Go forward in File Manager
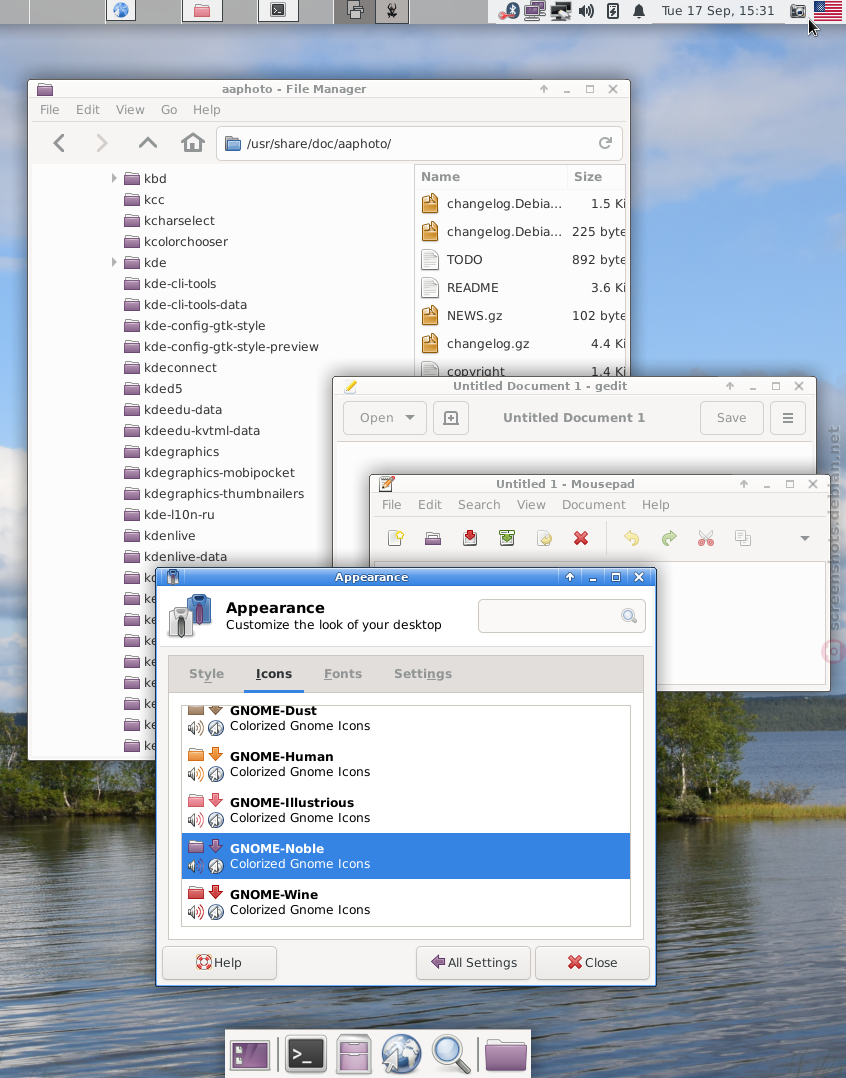 tap(102, 143)
